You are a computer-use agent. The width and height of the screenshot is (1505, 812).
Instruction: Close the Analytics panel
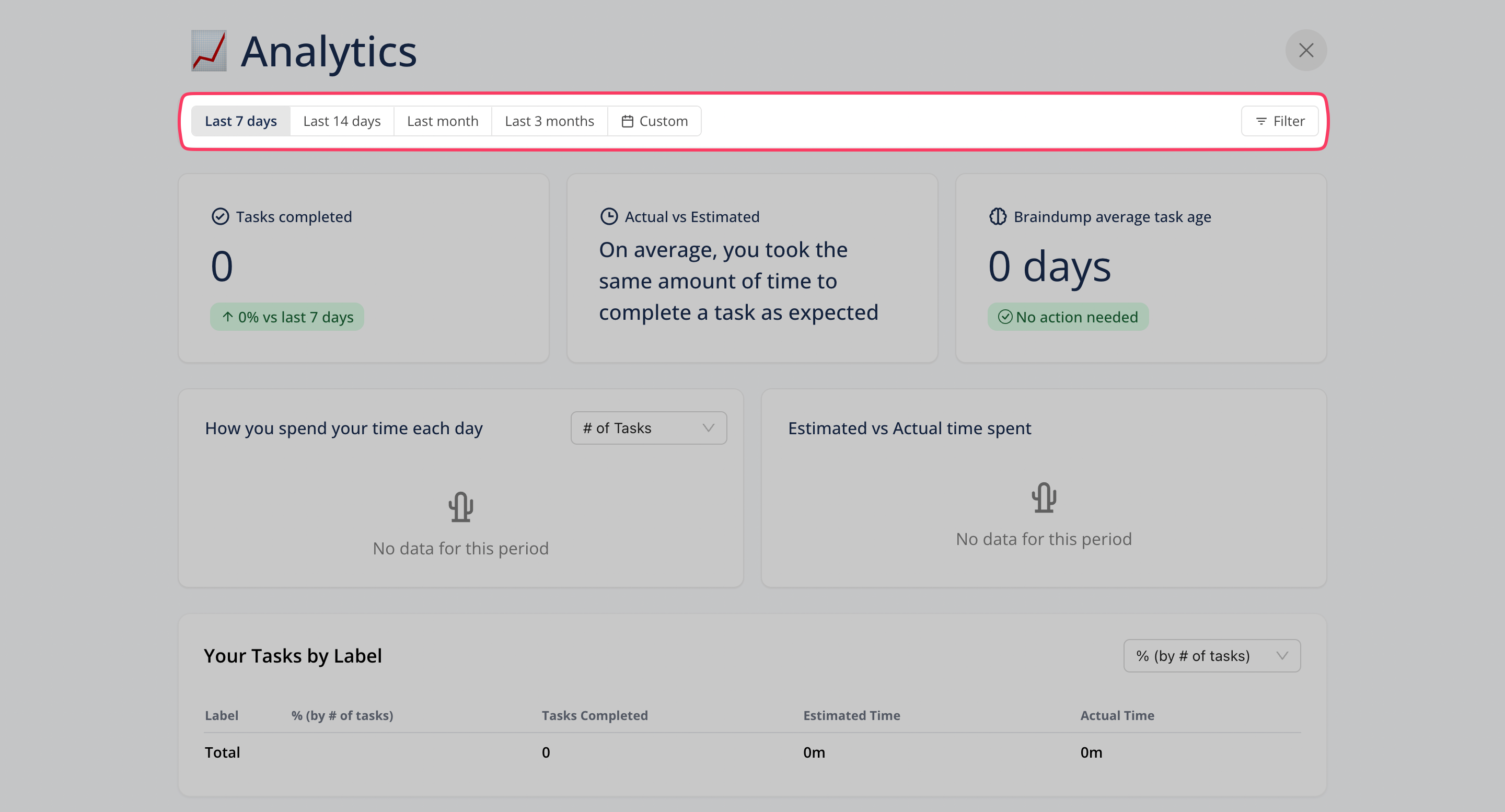click(x=1305, y=50)
